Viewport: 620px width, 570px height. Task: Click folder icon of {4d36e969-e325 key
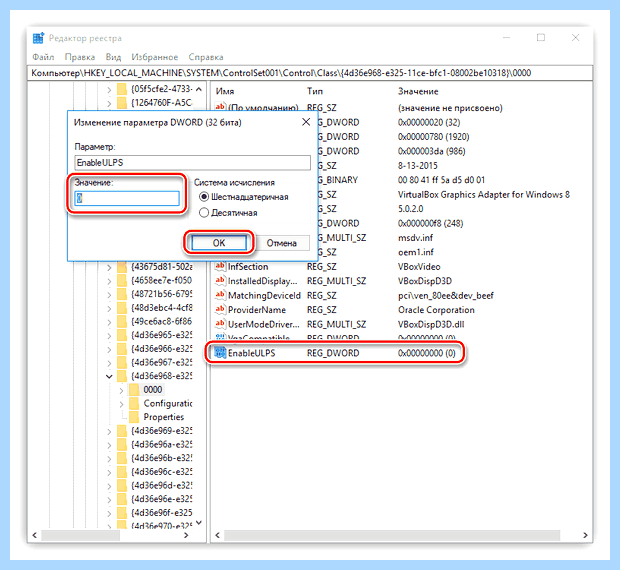[x=122, y=430]
